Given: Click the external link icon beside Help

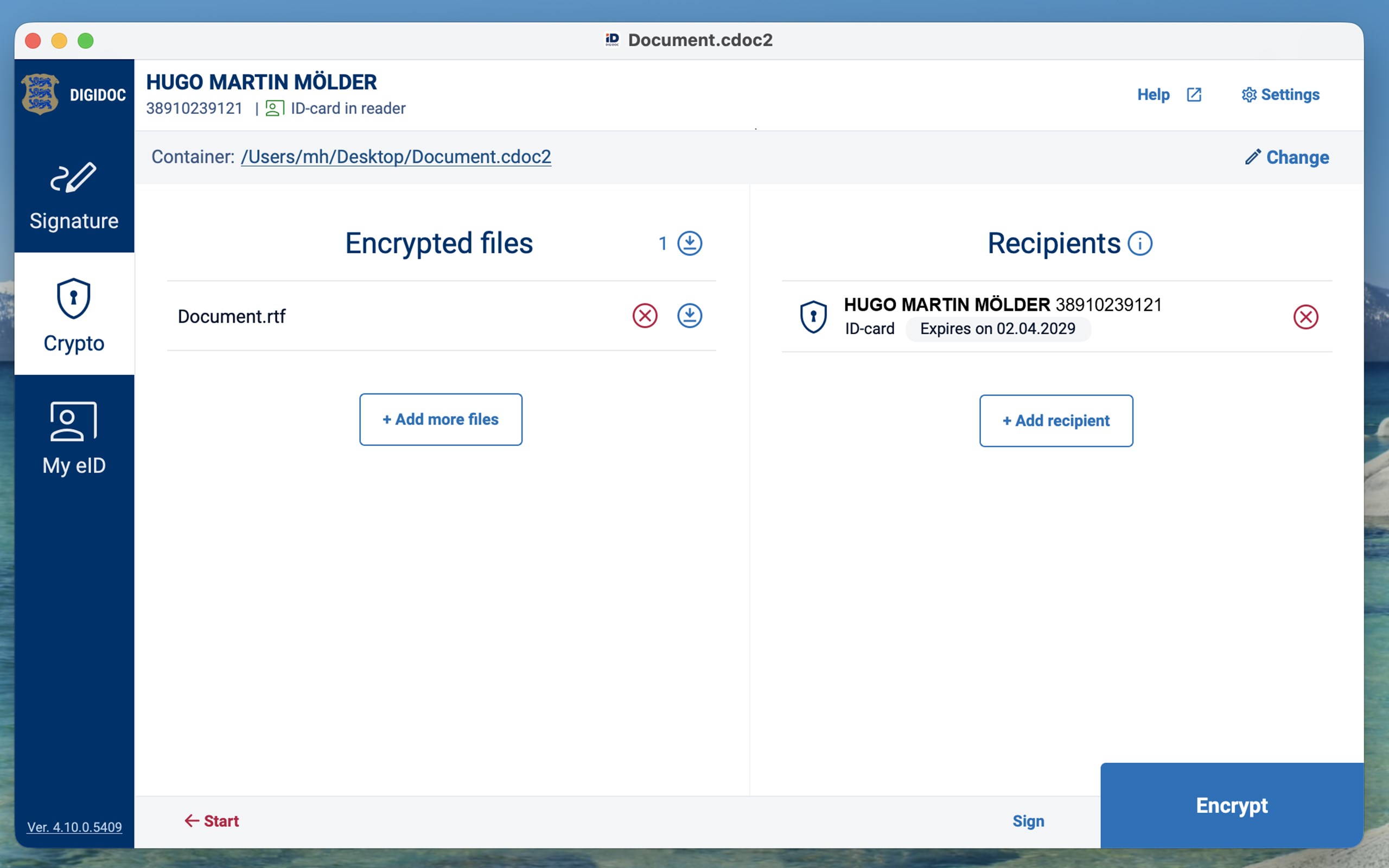Looking at the screenshot, I should click(1194, 95).
